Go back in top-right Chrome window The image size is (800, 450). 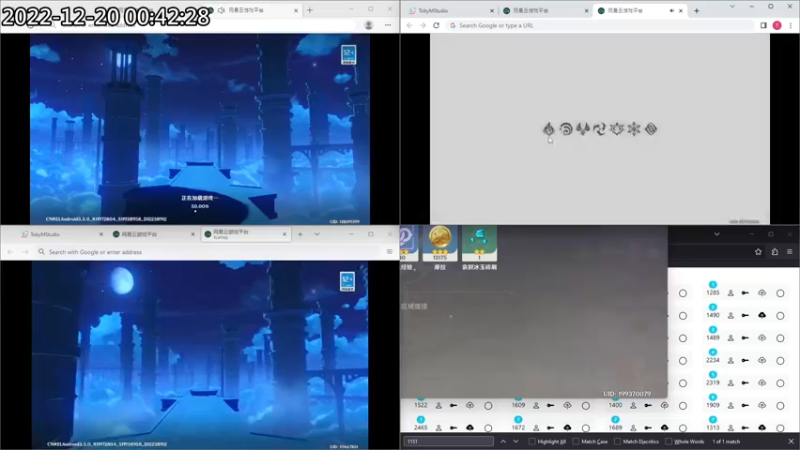409,25
